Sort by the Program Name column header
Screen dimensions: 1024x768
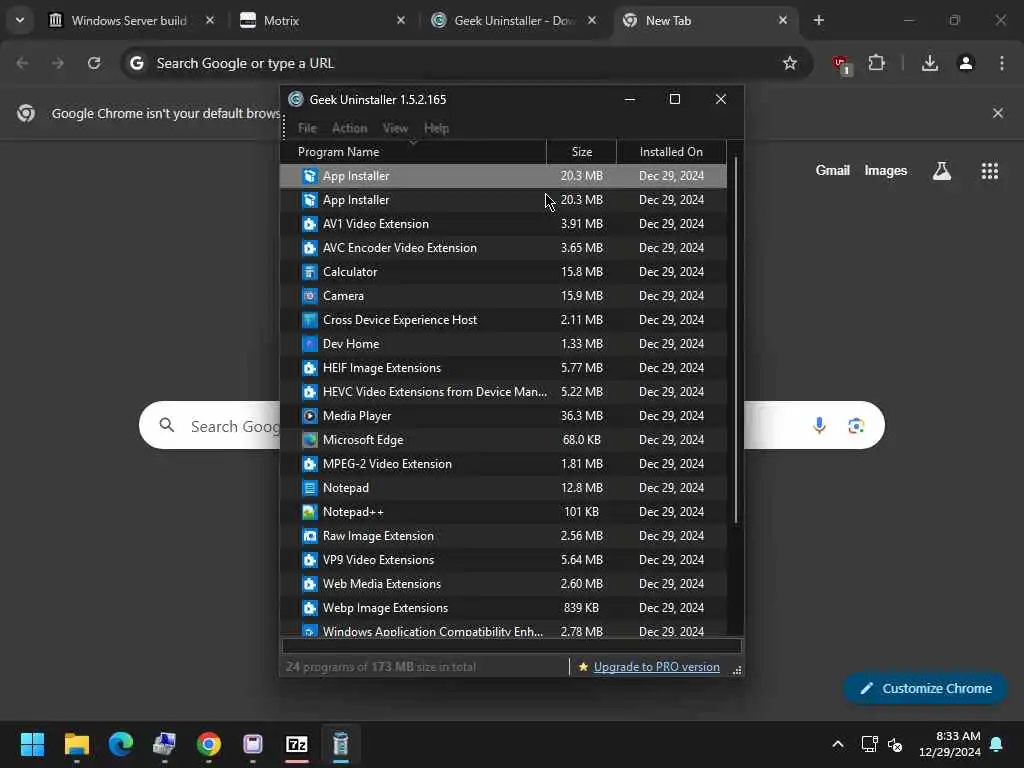point(413,152)
